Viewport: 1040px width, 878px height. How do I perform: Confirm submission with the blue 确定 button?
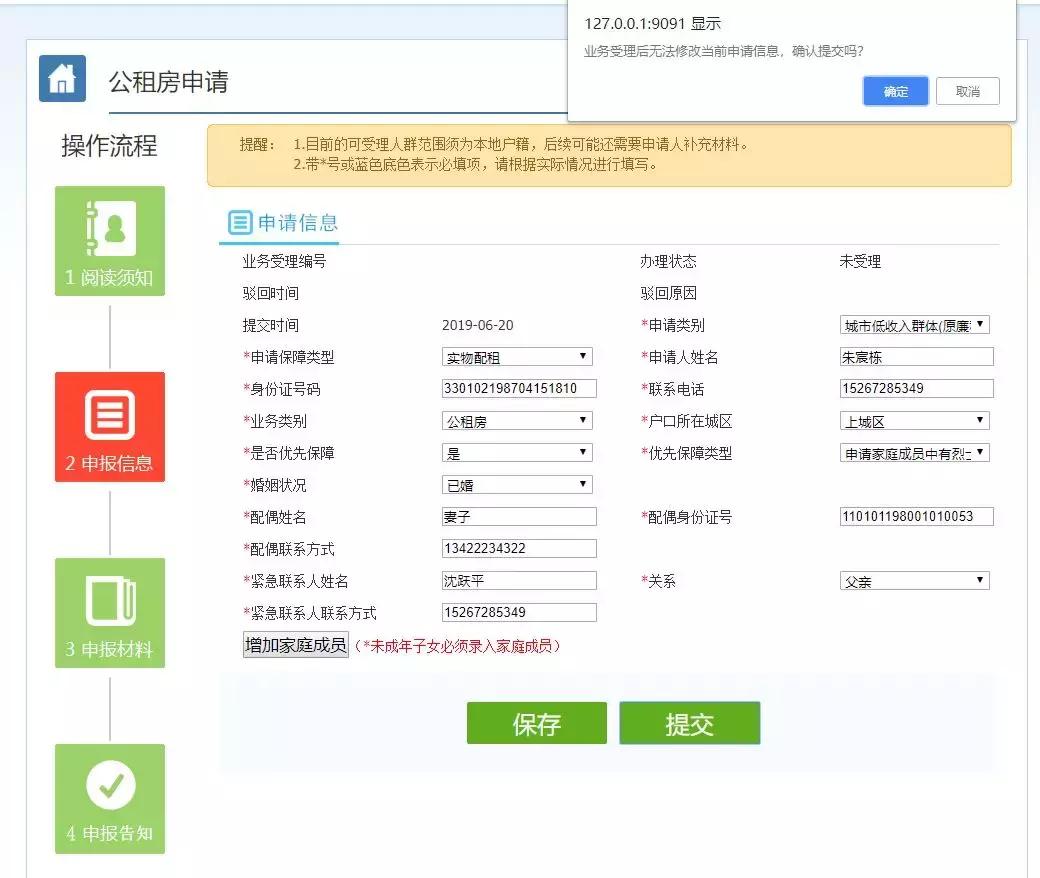click(895, 91)
